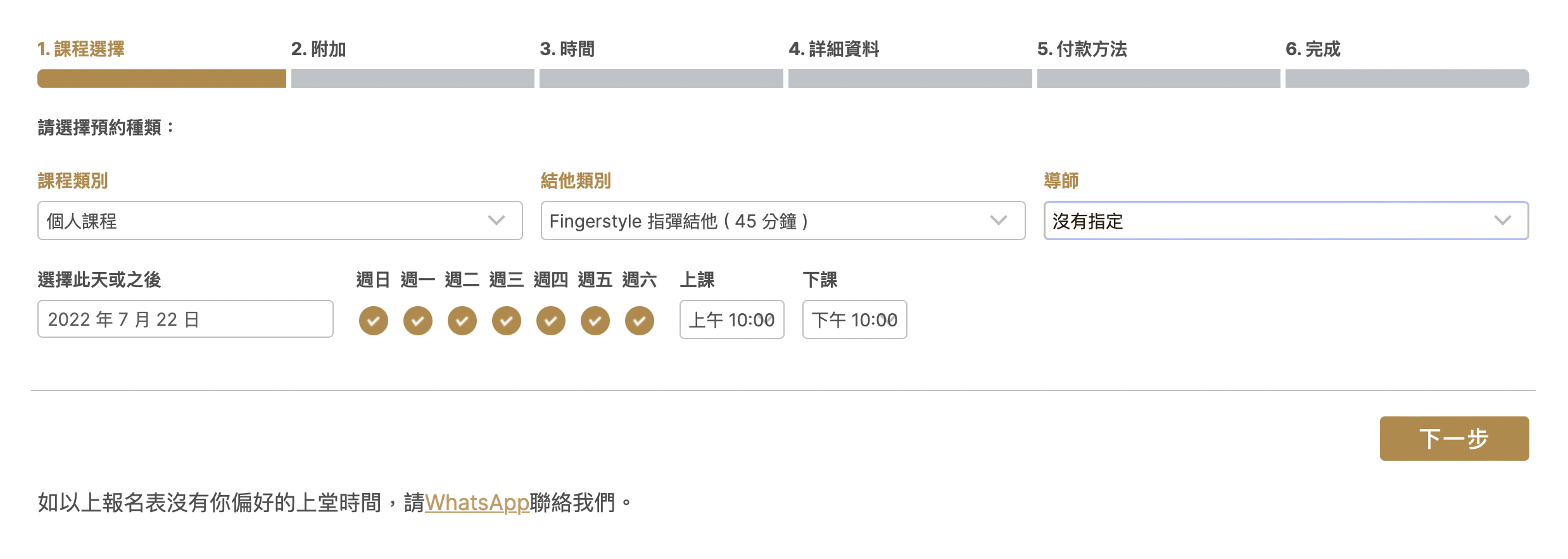Screen dimensions: 1568x559
Task: Uncheck the 週日 day checkbox
Action: 374,320
